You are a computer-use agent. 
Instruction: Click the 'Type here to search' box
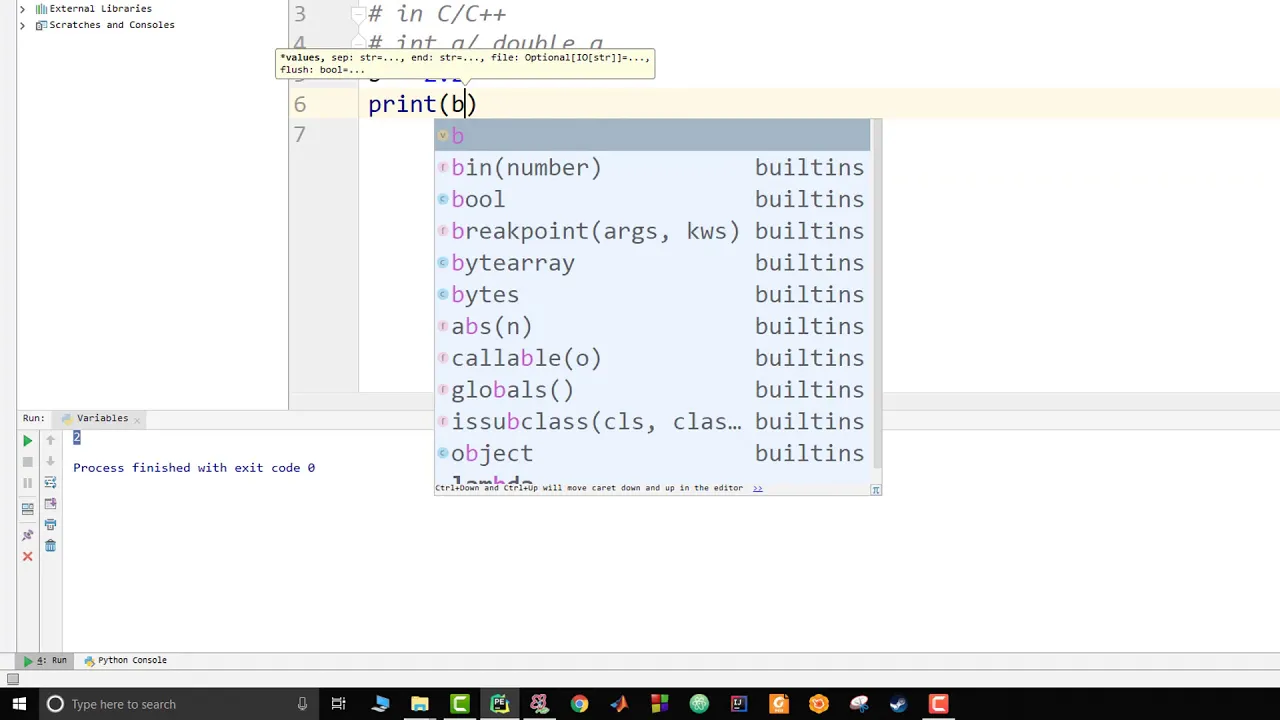[x=178, y=704]
